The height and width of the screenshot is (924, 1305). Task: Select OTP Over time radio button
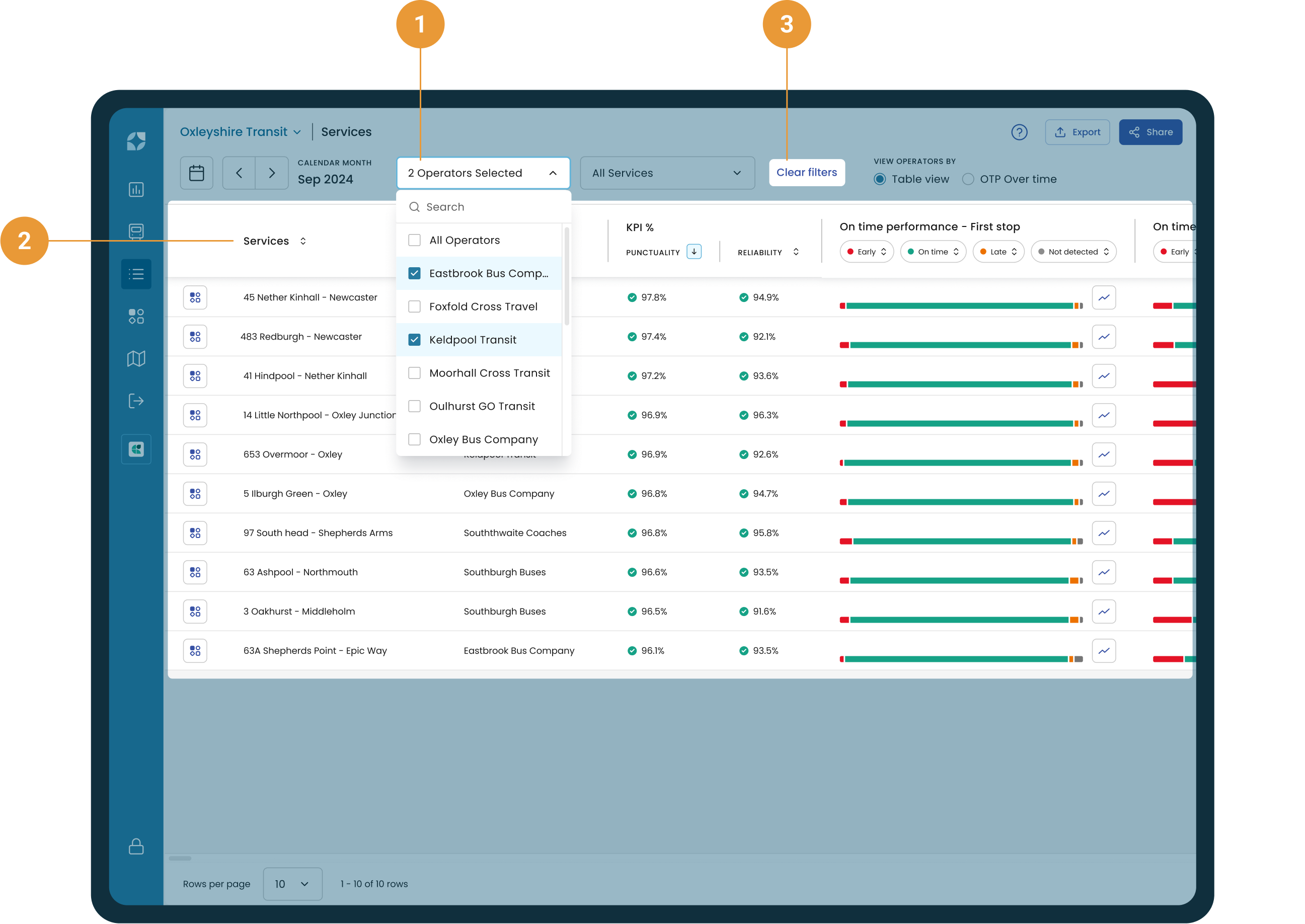[x=968, y=179]
